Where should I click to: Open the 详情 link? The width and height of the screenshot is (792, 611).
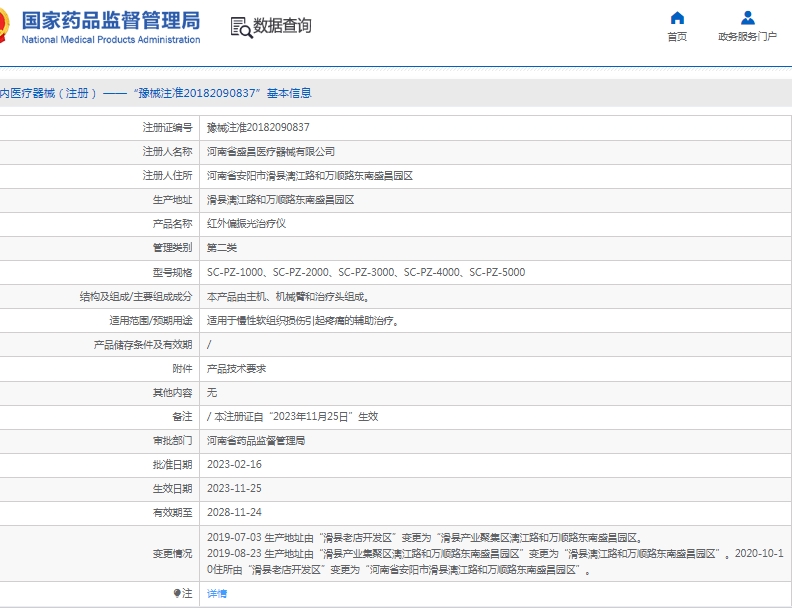pos(217,593)
